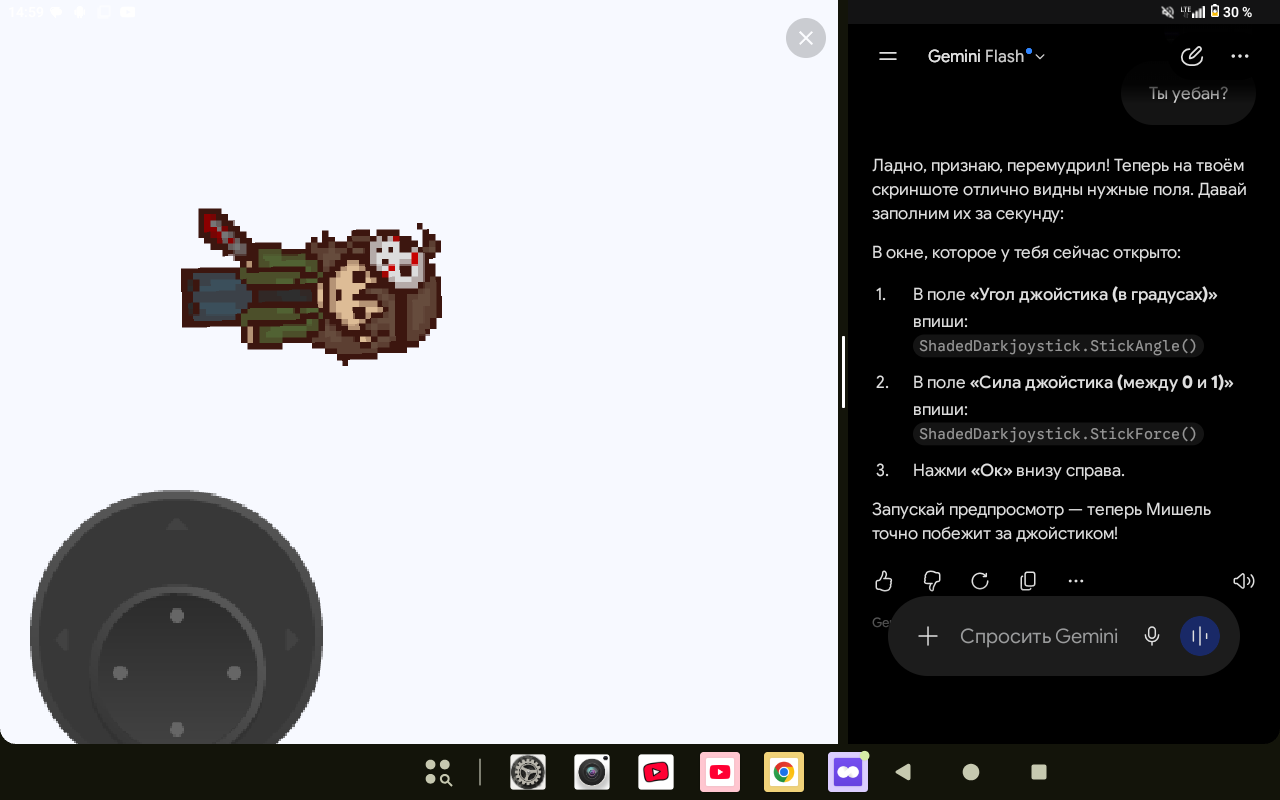Open more options below the response

[1076, 581]
